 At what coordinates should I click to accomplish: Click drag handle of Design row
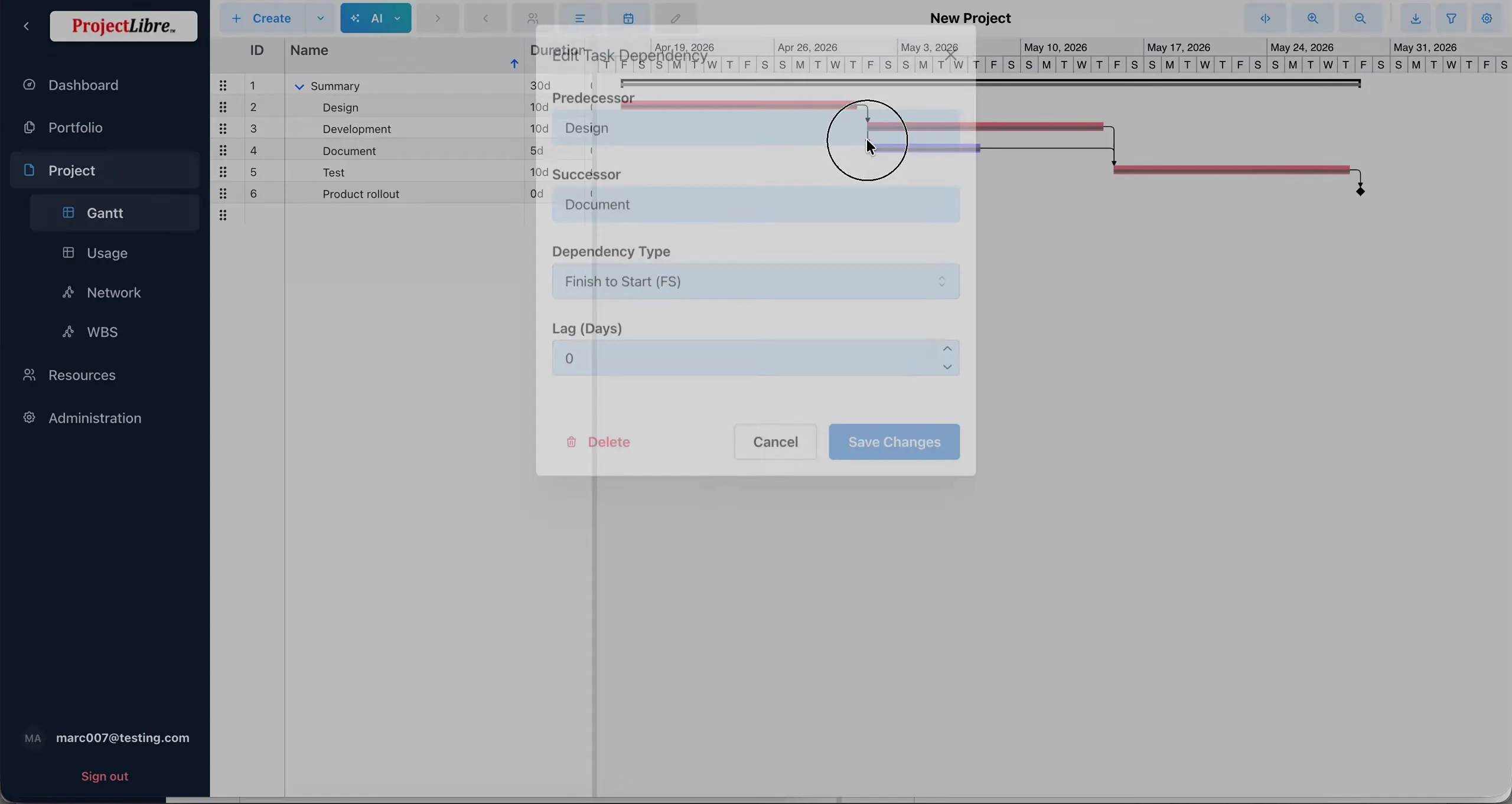[223, 107]
